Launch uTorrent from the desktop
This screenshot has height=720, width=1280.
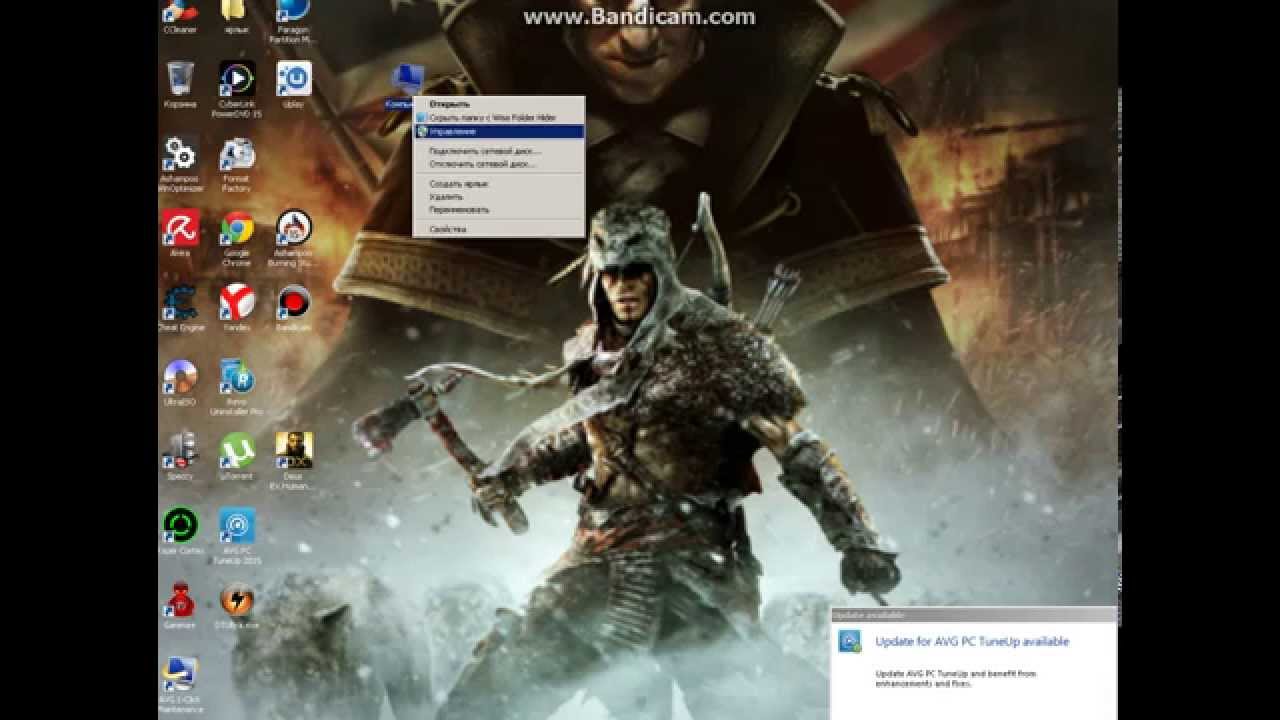(x=237, y=455)
